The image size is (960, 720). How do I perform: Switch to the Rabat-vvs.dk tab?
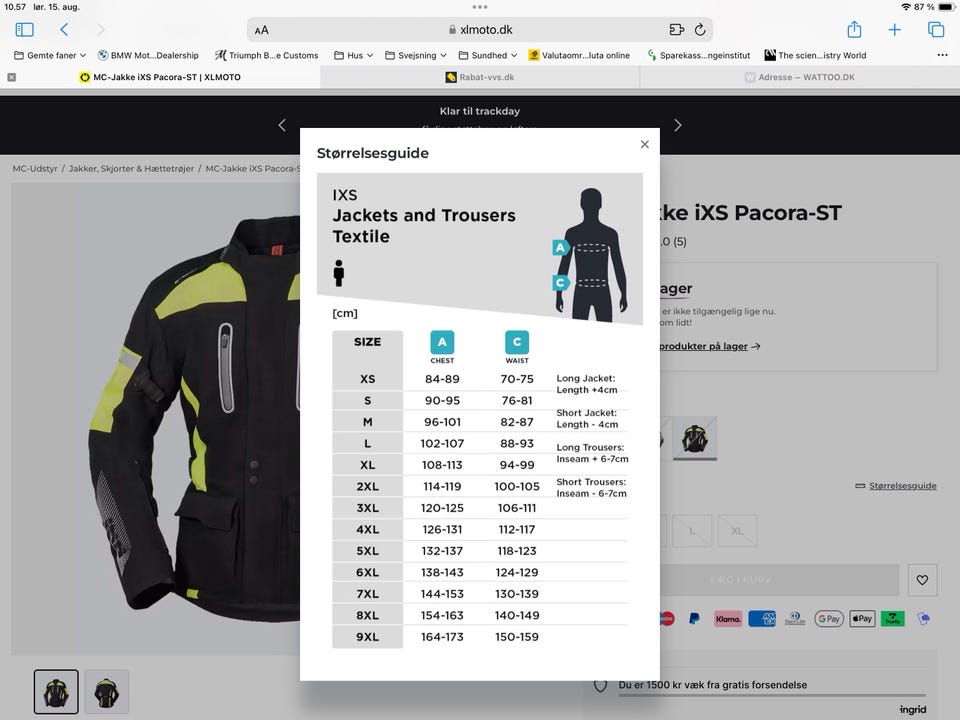[480, 77]
